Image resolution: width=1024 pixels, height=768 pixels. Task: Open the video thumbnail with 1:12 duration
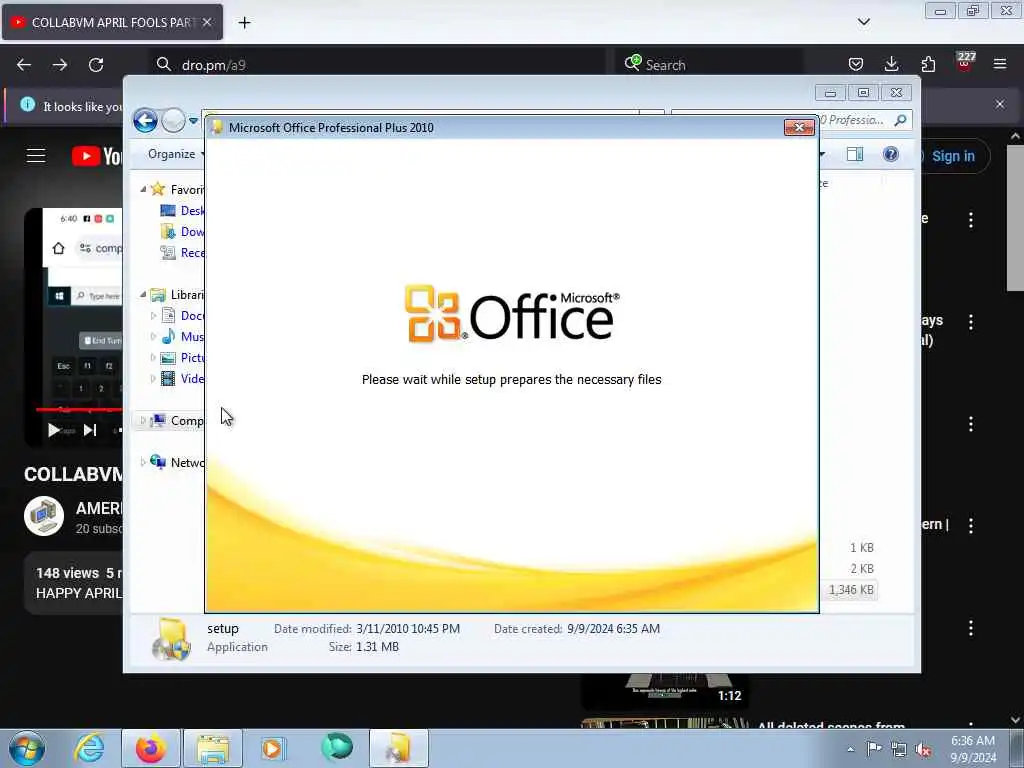(x=664, y=692)
